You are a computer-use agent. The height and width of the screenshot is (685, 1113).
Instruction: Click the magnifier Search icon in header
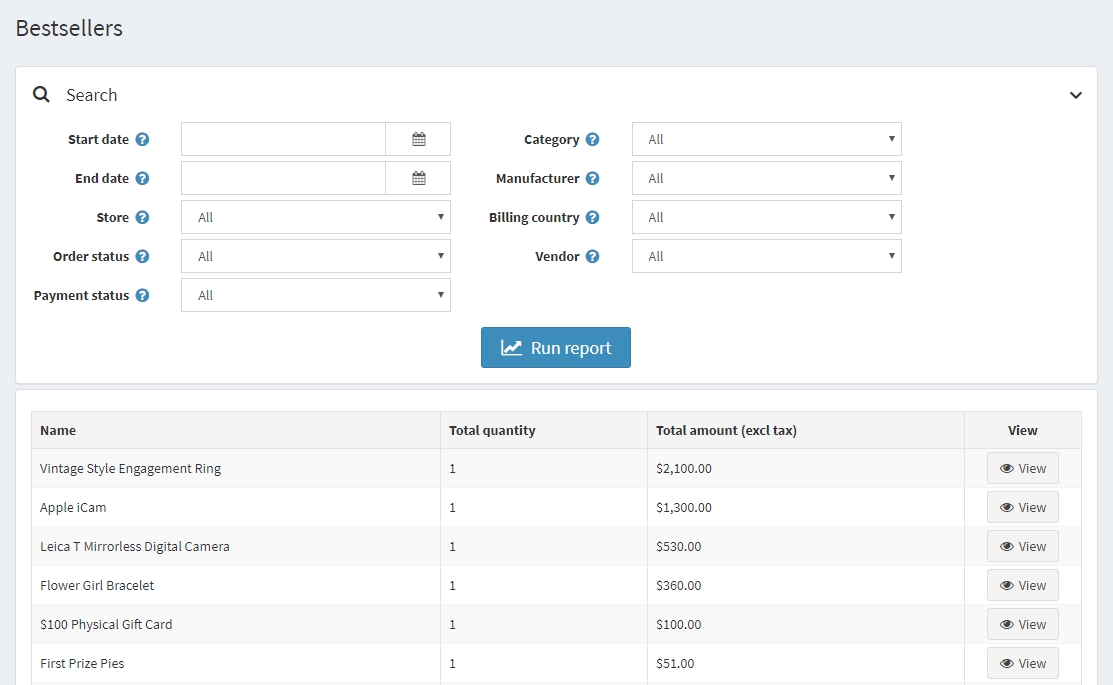pyautogui.click(x=41, y=95)
